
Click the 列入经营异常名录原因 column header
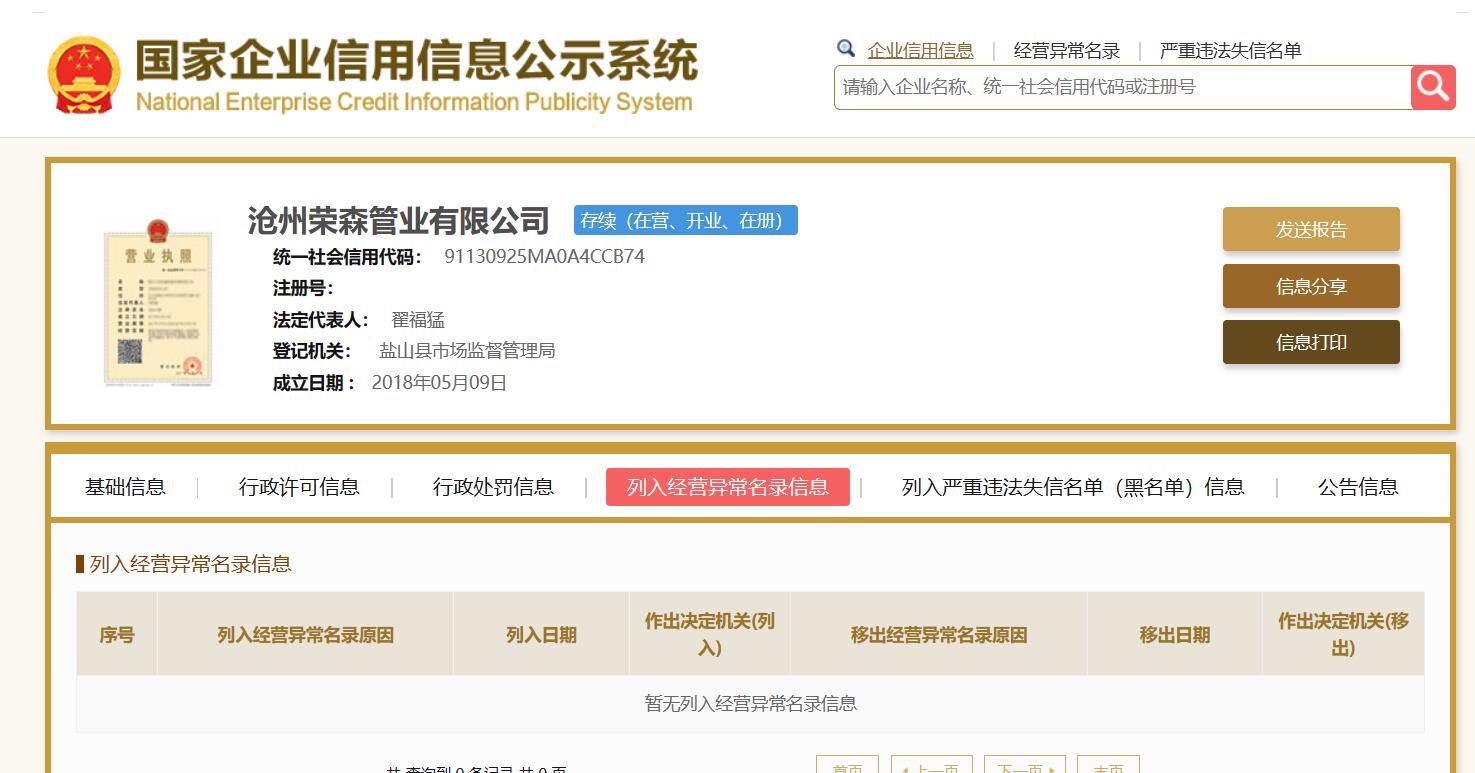click(x=305, y=634)
